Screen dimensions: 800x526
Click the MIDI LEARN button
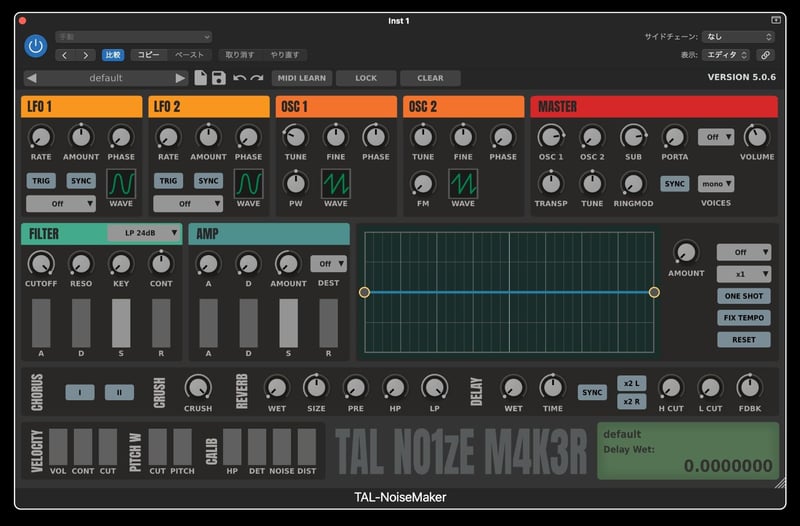(302, 78)
